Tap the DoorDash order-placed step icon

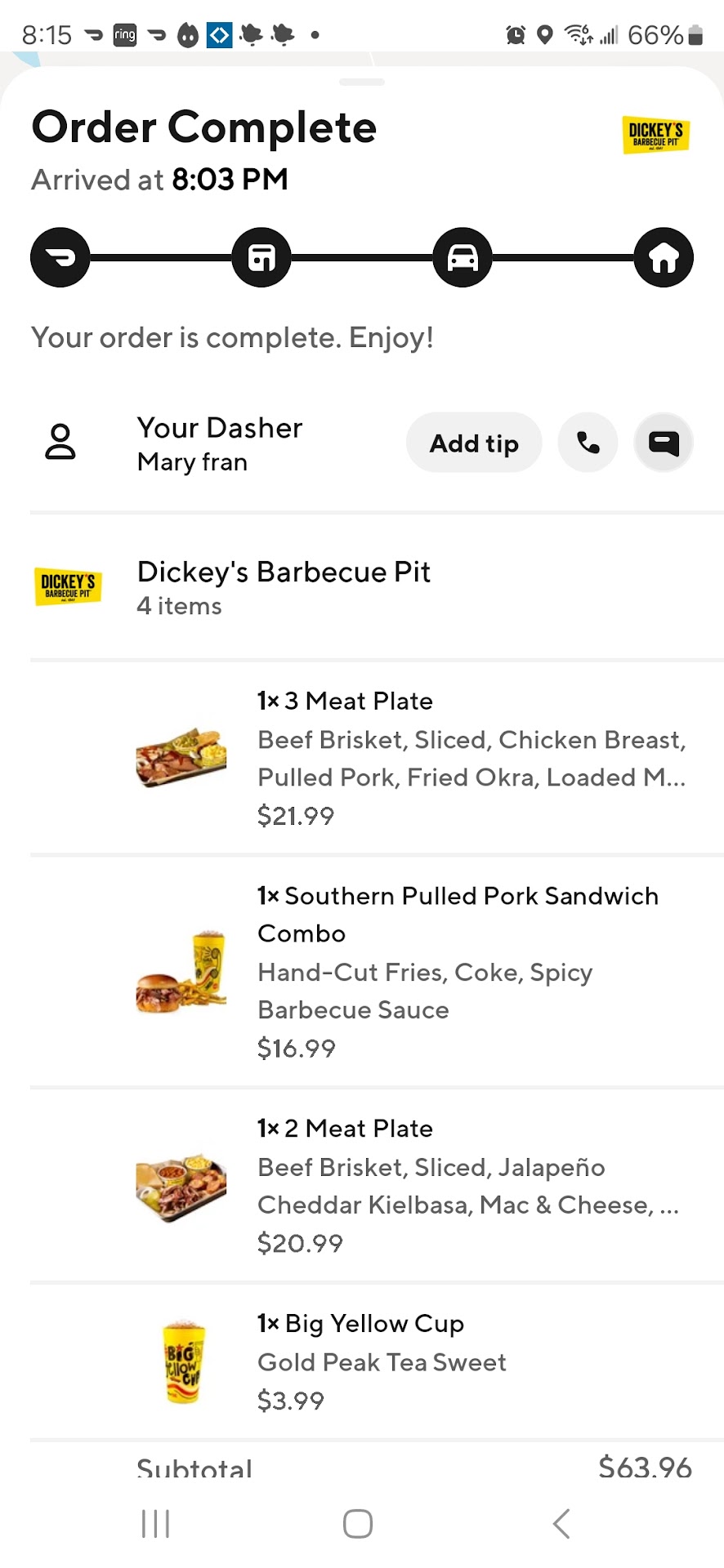[60, 258]
